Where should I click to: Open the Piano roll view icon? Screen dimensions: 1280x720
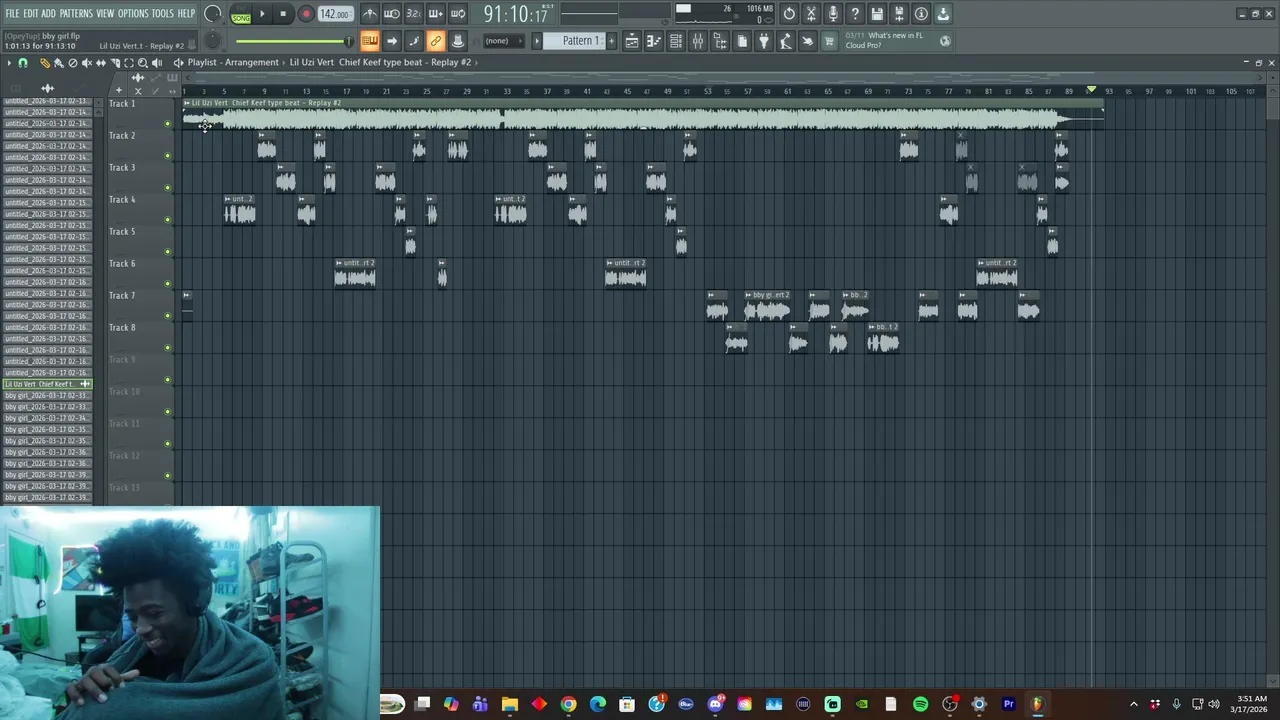coord(654,41)
